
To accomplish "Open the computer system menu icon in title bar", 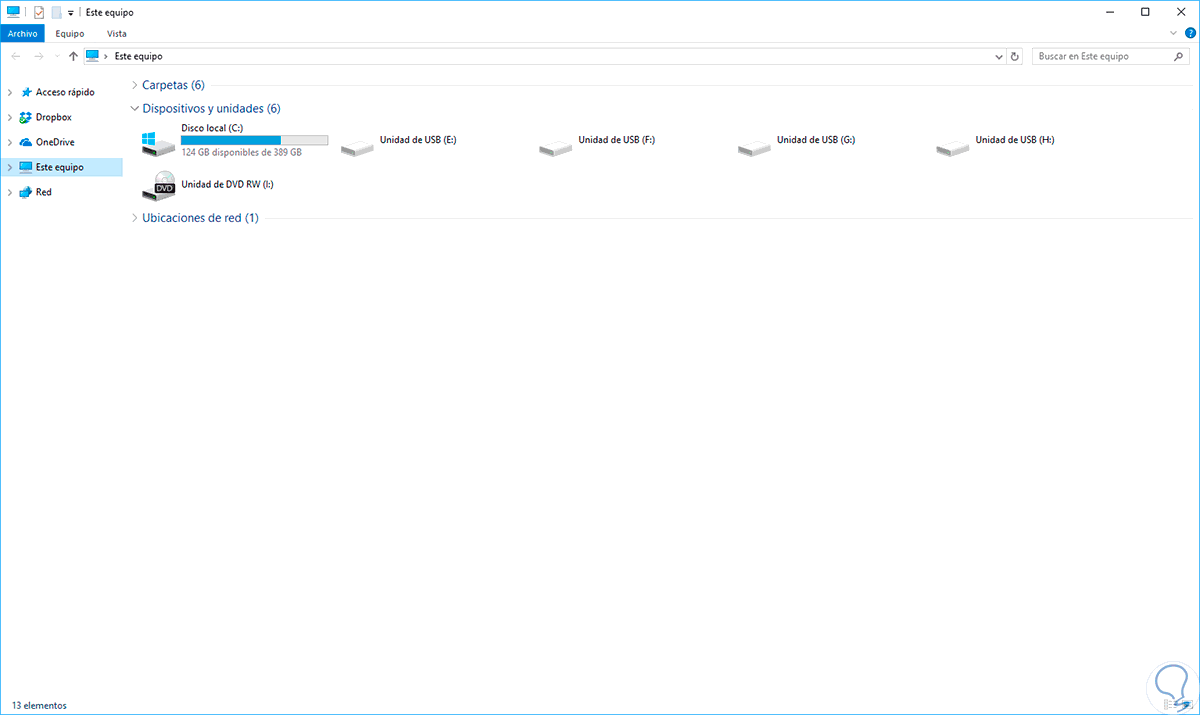I will click(14, 12).
